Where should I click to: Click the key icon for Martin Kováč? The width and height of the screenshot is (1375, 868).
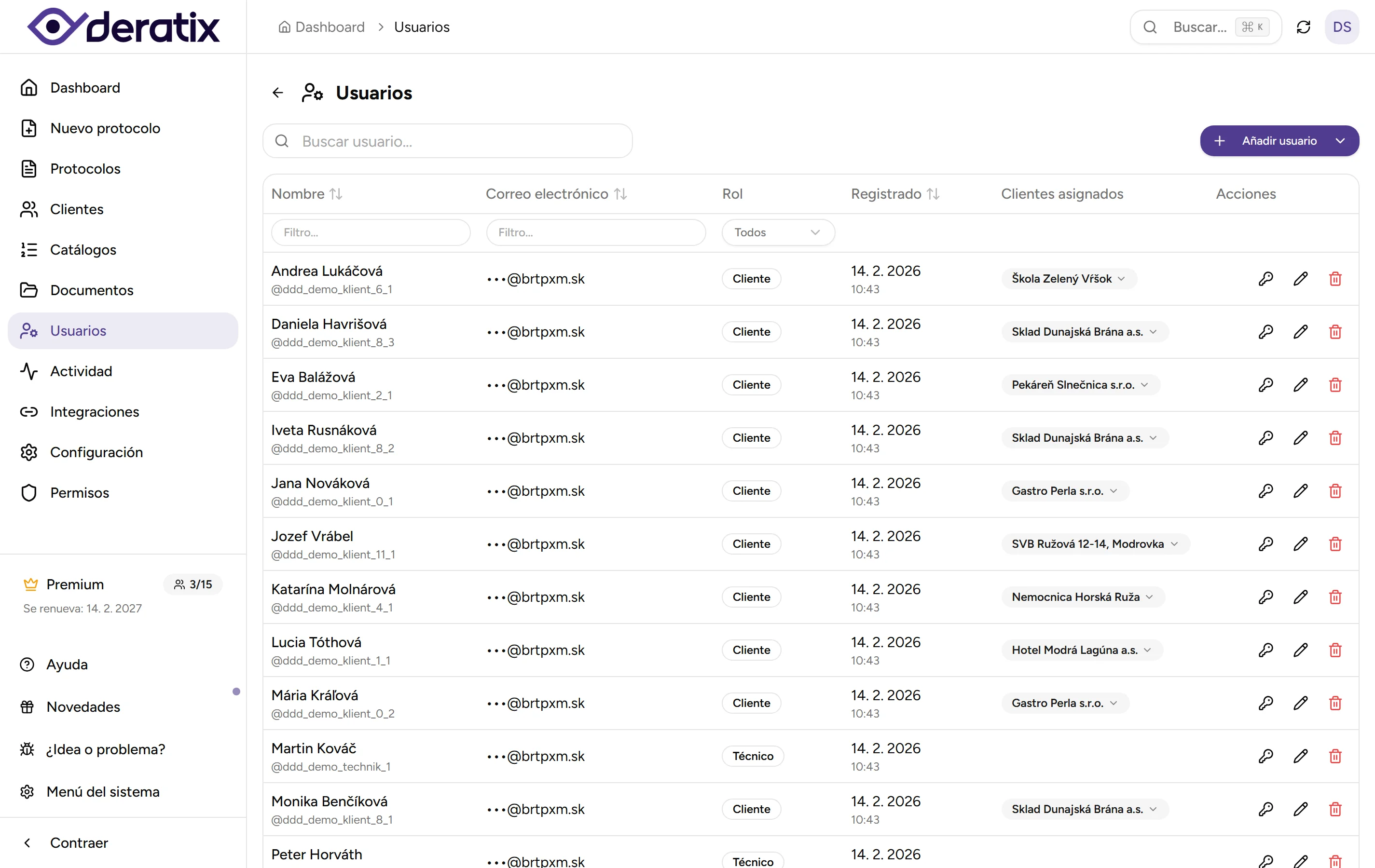coord(1265,756)
